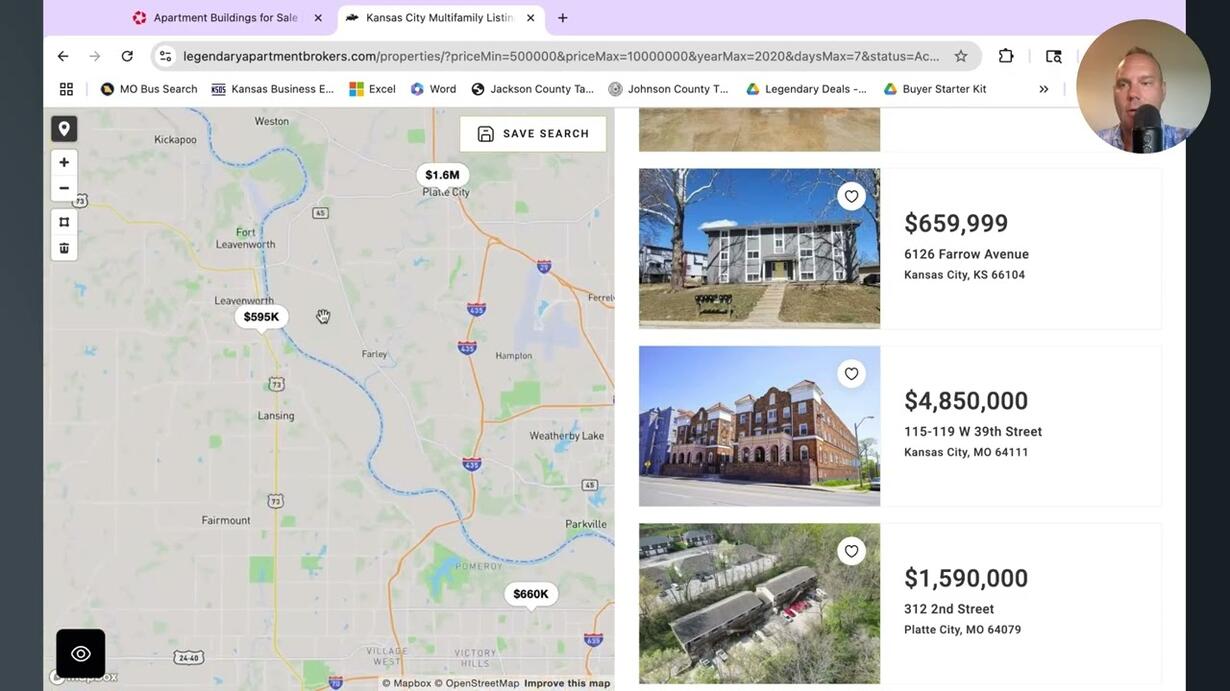
Task: Delete drawn area with trash icon
Action: 64,248
